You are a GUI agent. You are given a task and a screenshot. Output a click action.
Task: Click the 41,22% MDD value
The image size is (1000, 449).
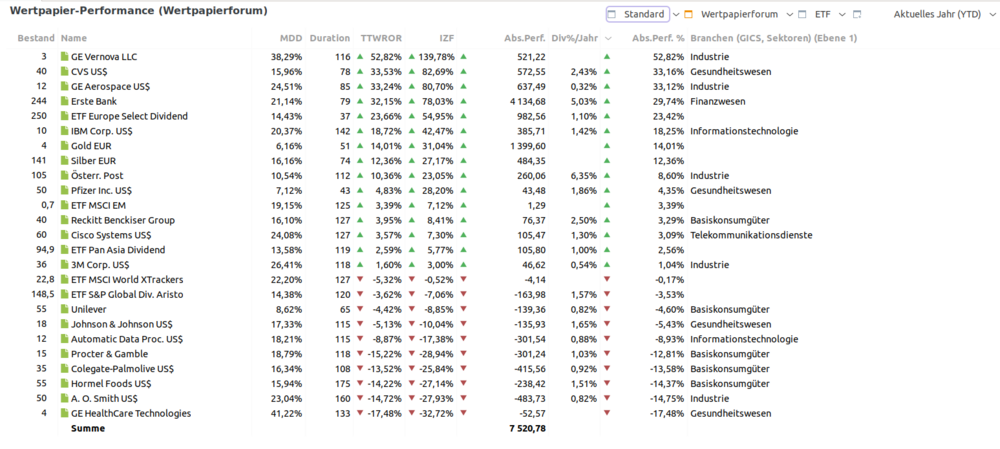(287, 413)
